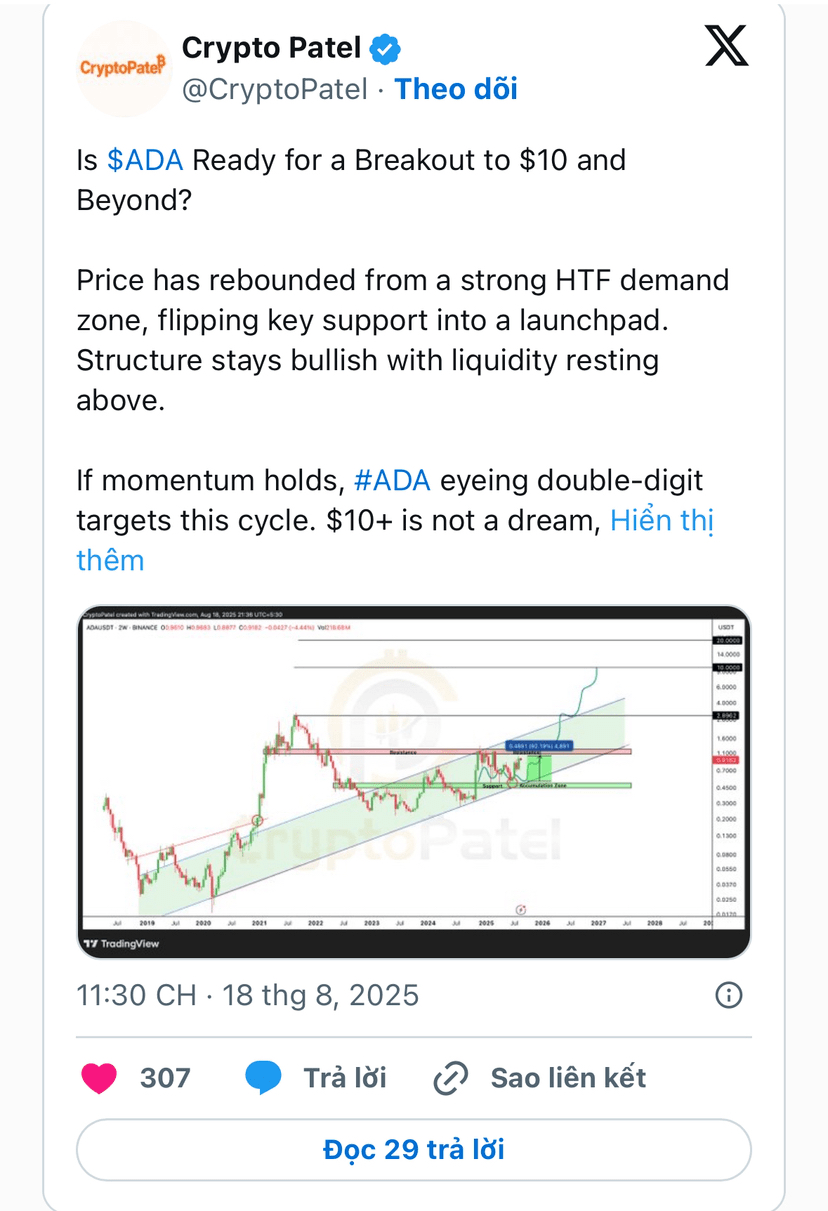Viewport: 828px width, 1211px height.
Task: Click Sao liên kết copy link text
Action: 568,1078
